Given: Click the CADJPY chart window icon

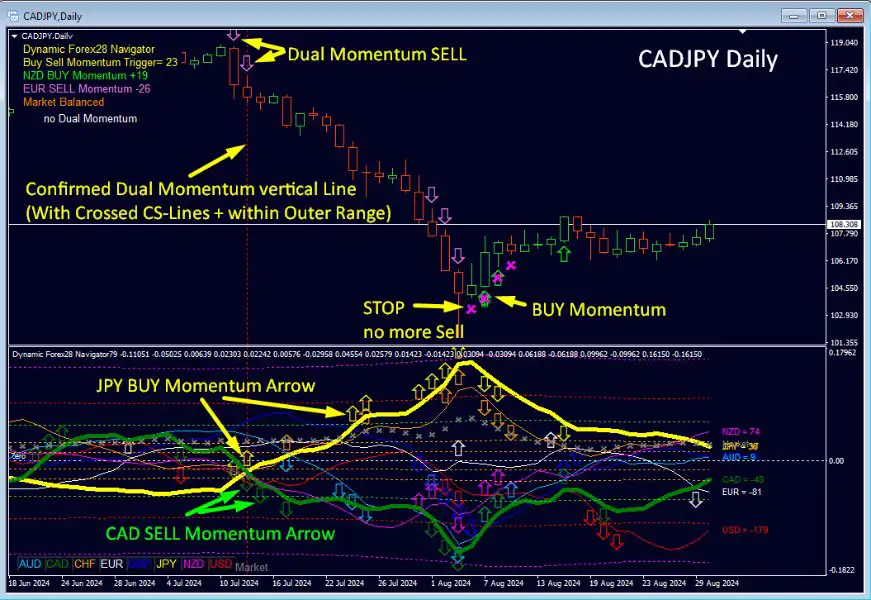Looking at the screenshot, I should [x=13, y=16].
